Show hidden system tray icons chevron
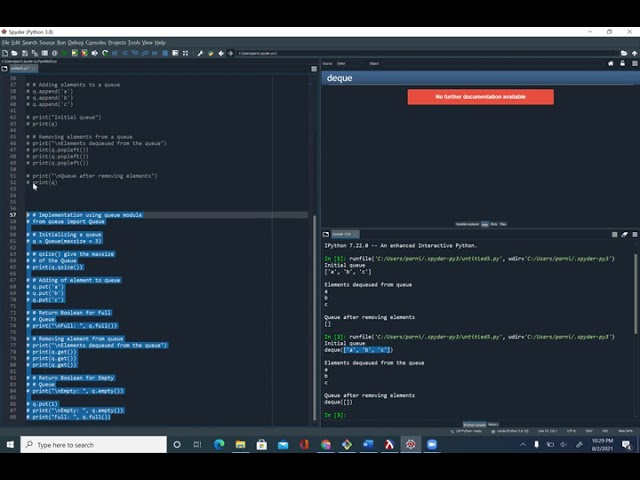Viewport: 640px width, 480px height. coord(523,444)
